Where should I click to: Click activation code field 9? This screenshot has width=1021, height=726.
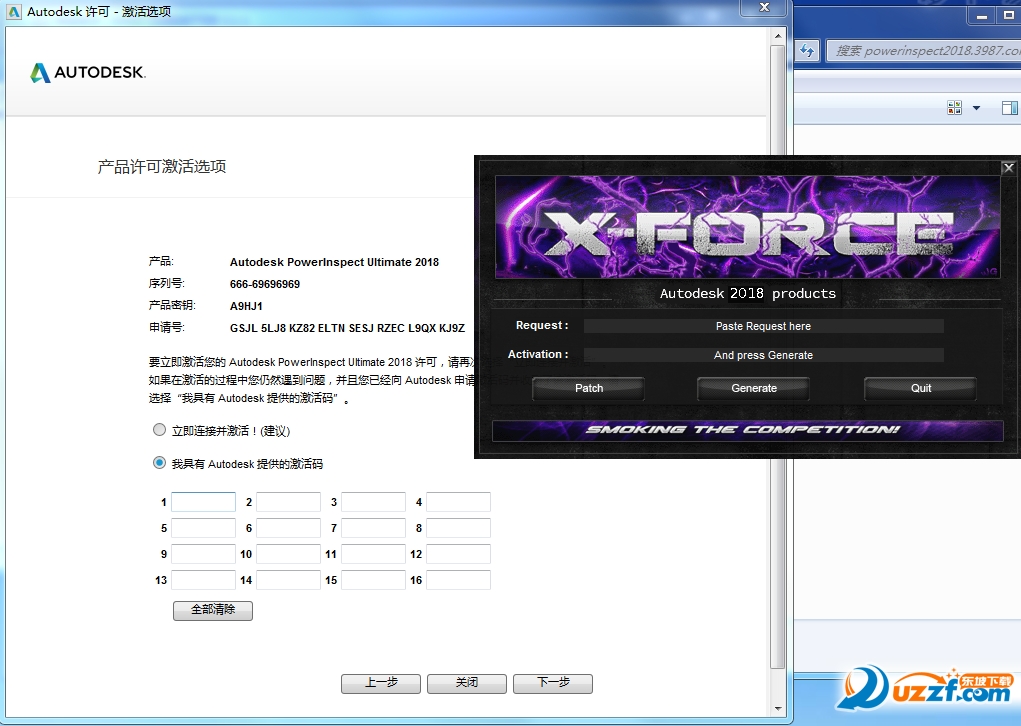click(x=203, y=554)
